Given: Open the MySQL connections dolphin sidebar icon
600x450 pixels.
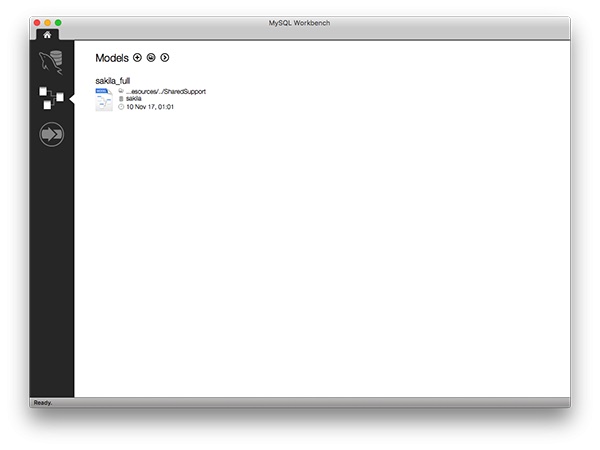Looking at the screenshot, I should pyautogui.click(x=51, y=62).
